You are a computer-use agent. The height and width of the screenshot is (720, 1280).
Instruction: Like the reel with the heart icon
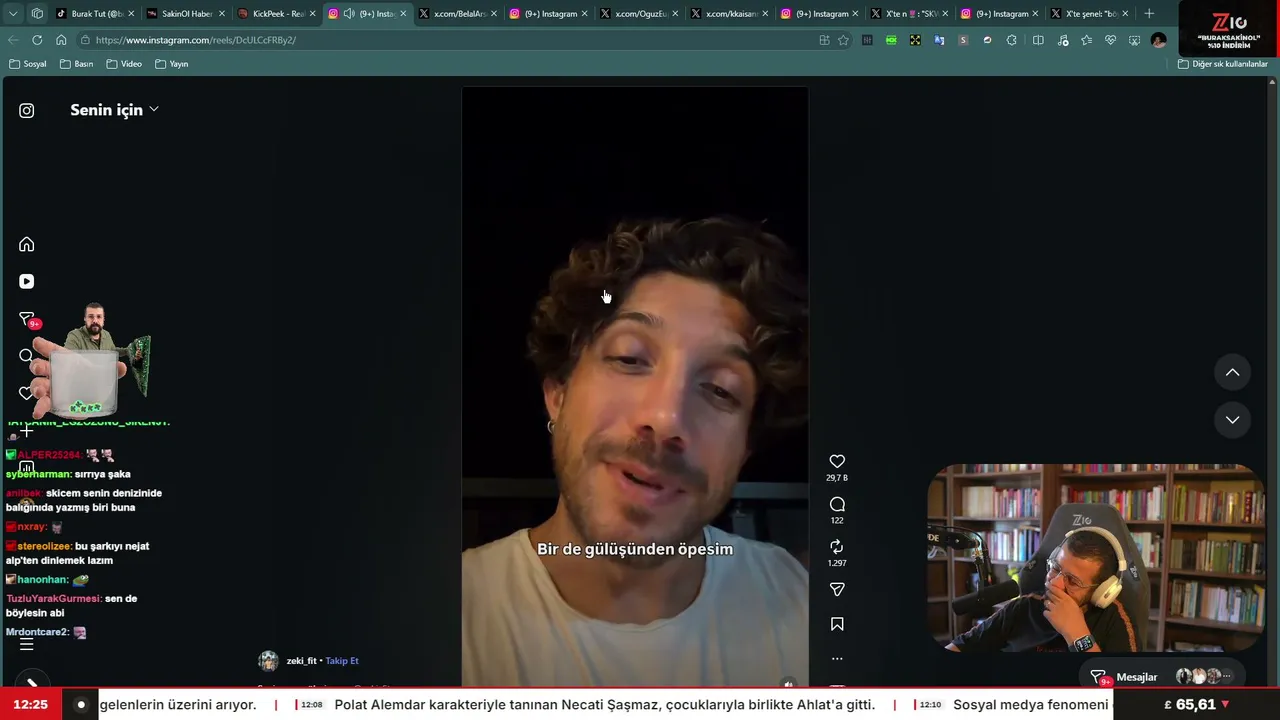click(x=837, y=461)
